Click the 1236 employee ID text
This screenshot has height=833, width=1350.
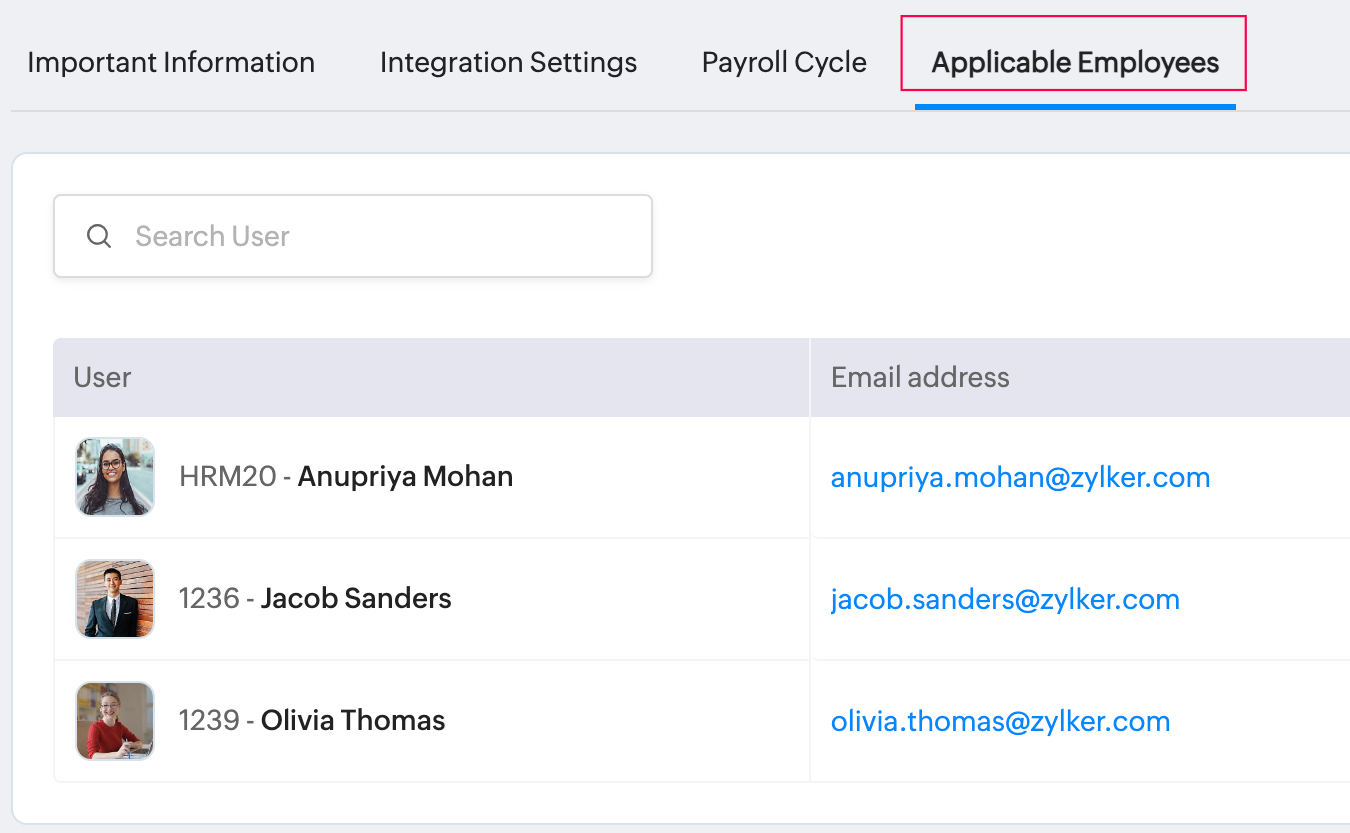point(209,599)
